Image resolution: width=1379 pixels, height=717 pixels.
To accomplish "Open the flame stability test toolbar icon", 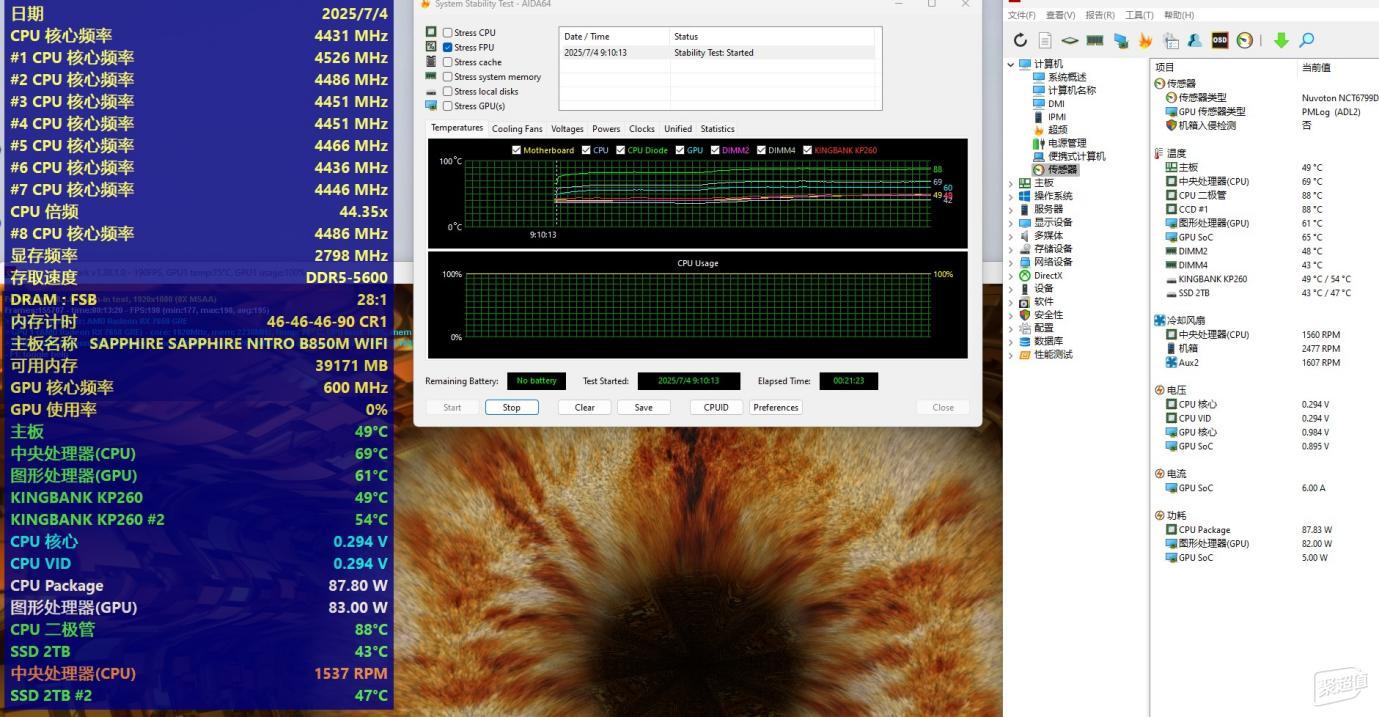I will 1145,40.
